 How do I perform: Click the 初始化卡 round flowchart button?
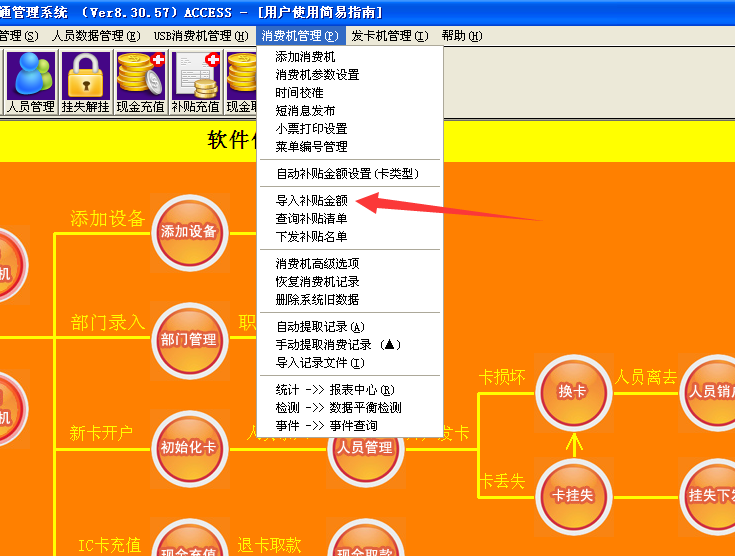point(189,447)
